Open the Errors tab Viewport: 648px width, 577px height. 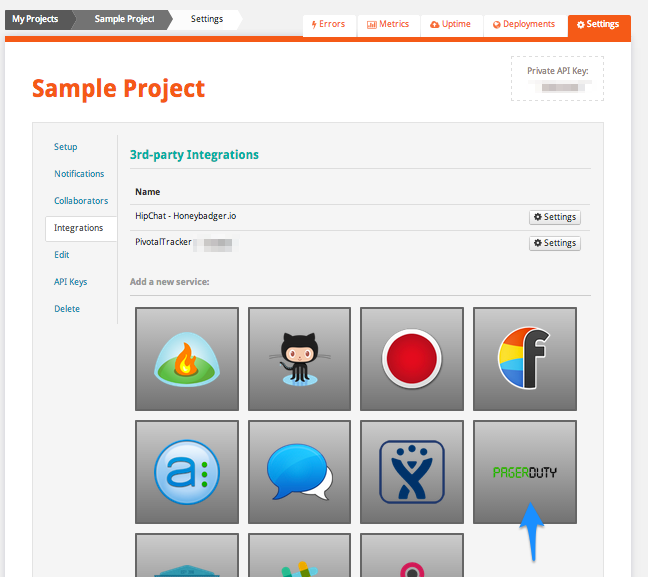click(x=329, y=24)
